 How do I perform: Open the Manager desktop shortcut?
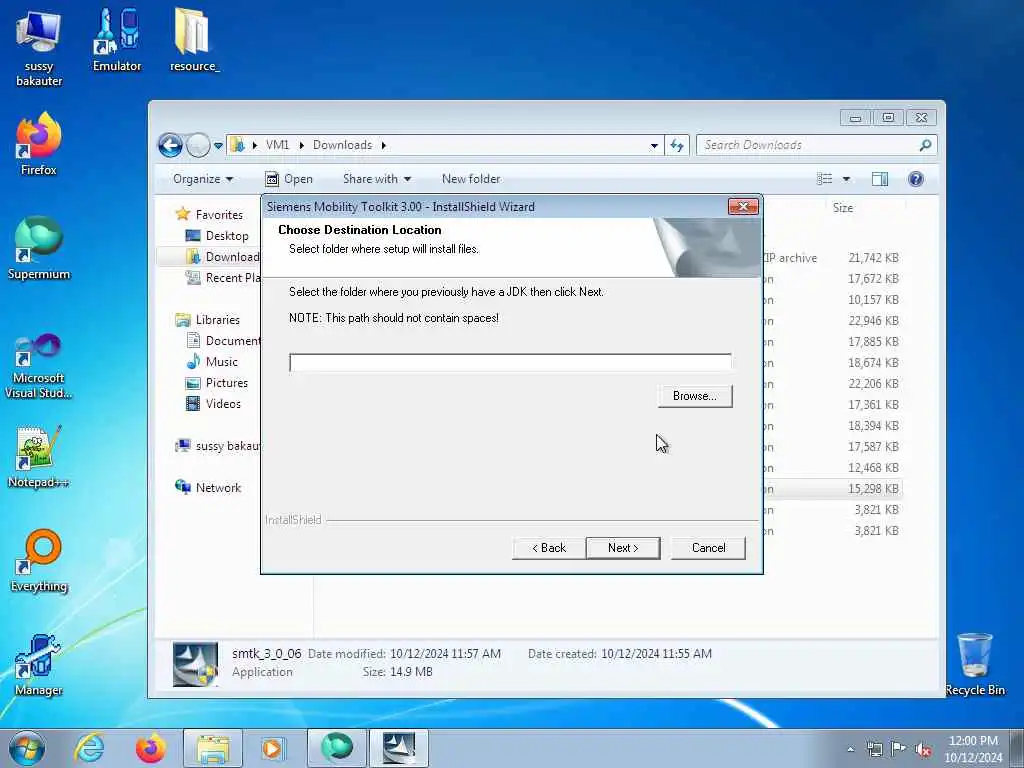39,664
